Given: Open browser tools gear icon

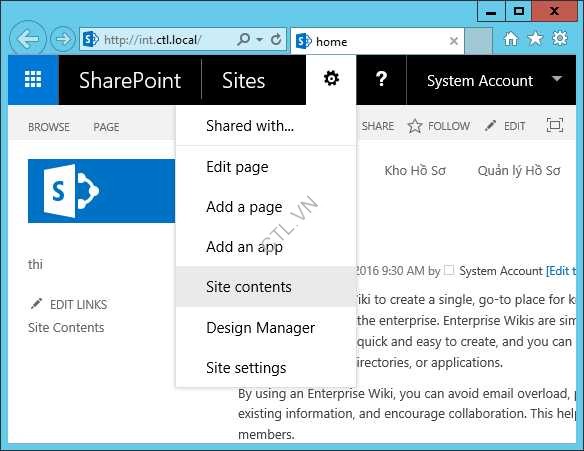Looking at the screenshot, I should tap(559, 38).
